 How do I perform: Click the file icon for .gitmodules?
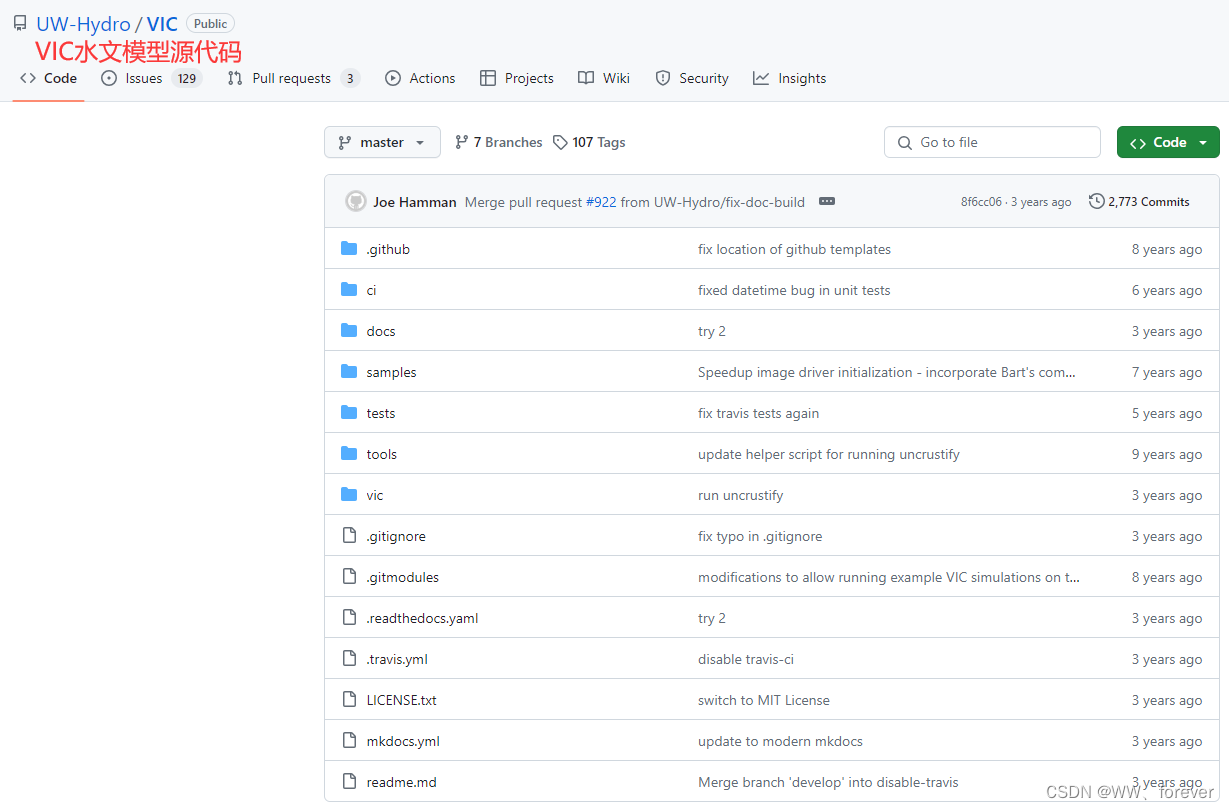tap(349, 577)
